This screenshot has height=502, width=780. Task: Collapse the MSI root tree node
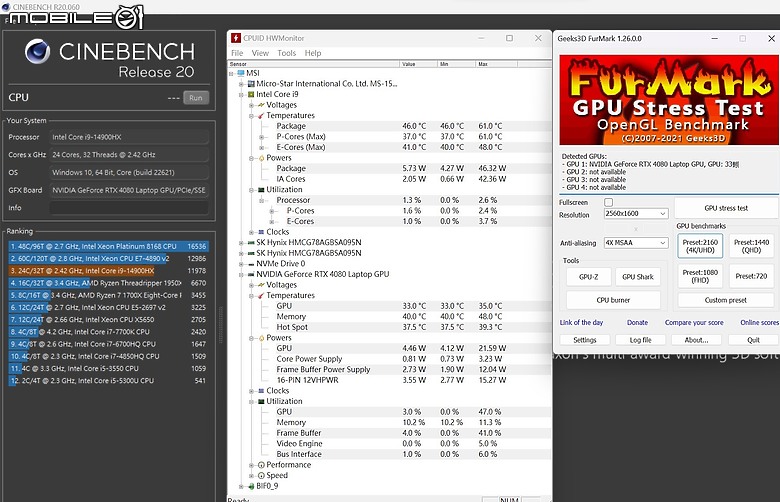pos(231,74)
